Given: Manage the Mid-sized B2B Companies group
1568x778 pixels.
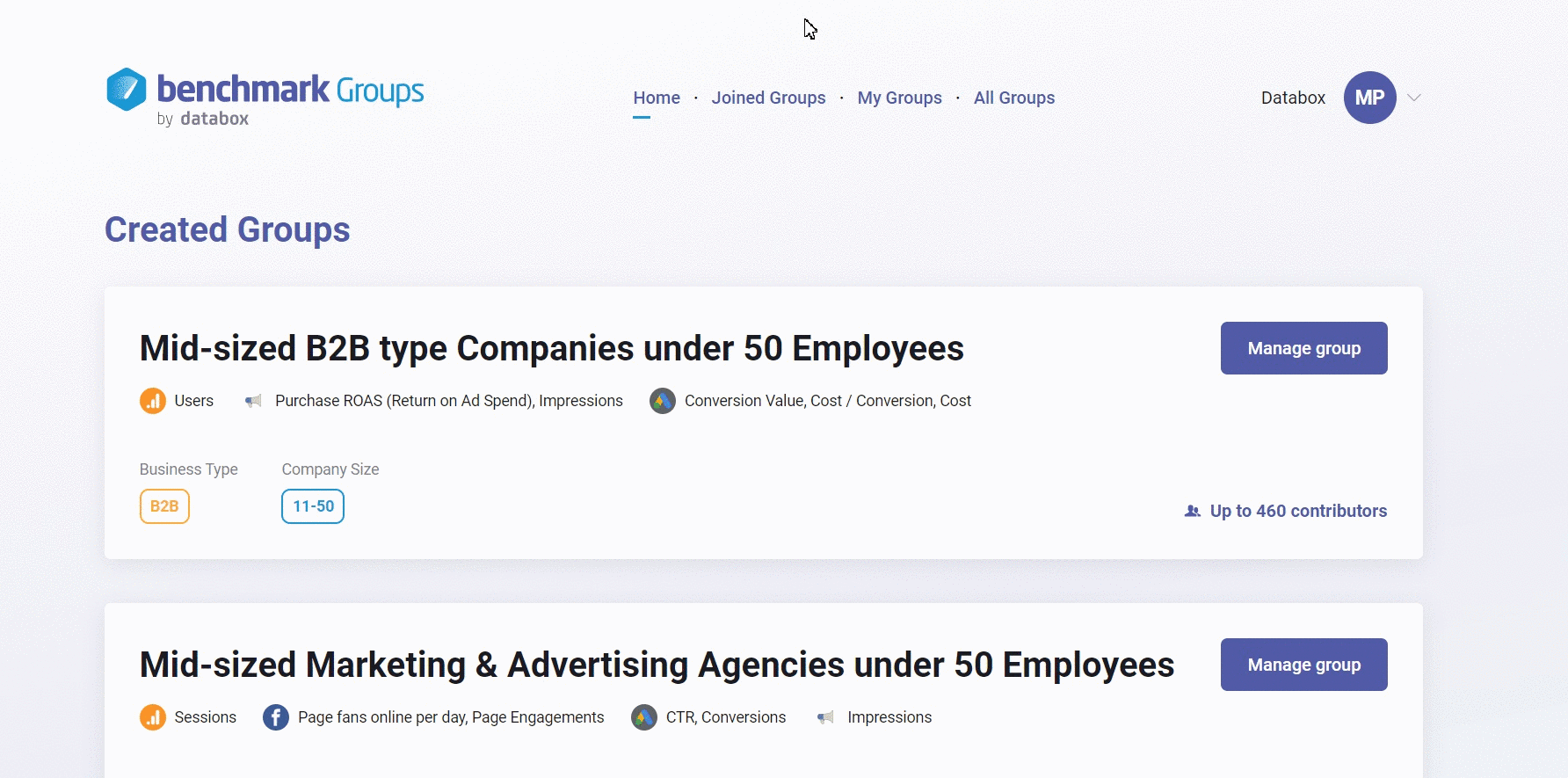Looking at the screenshot, I should click(x=1303, y=348).
